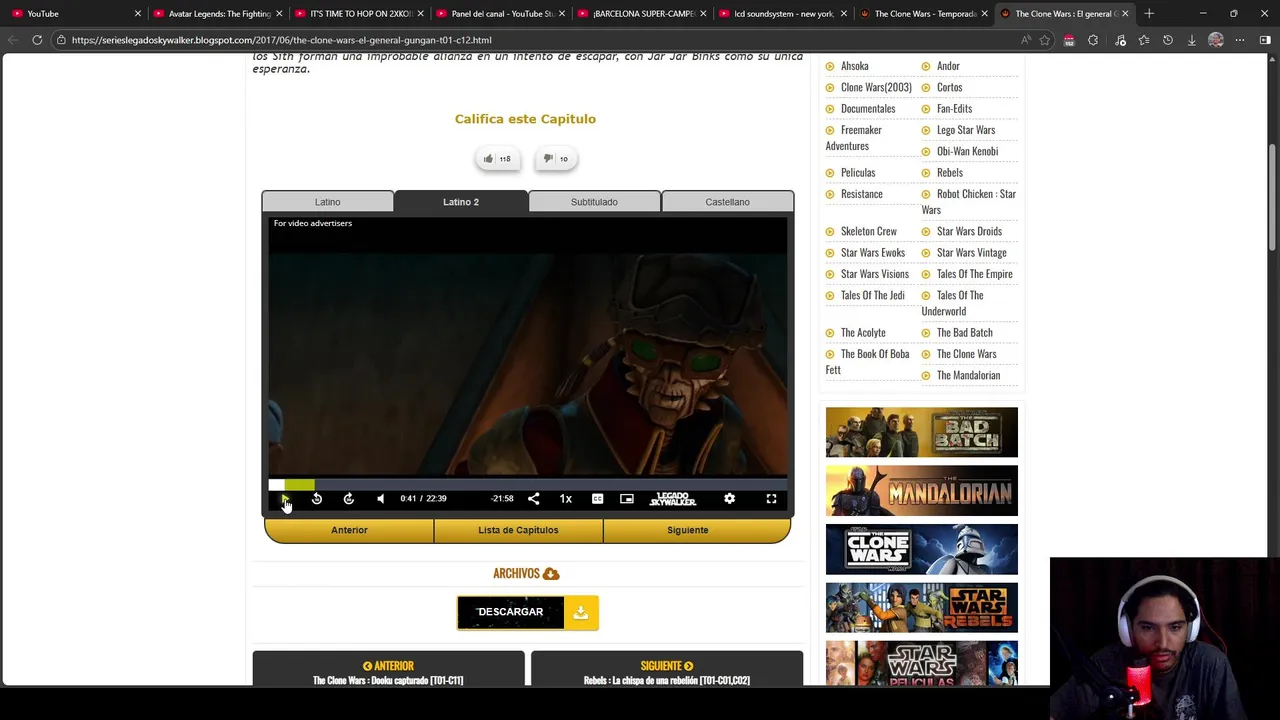The width and height of the screenshot is (1280, 720).
Task: Open the browser three-dots menu
Action: click(x=1240, y=40)
